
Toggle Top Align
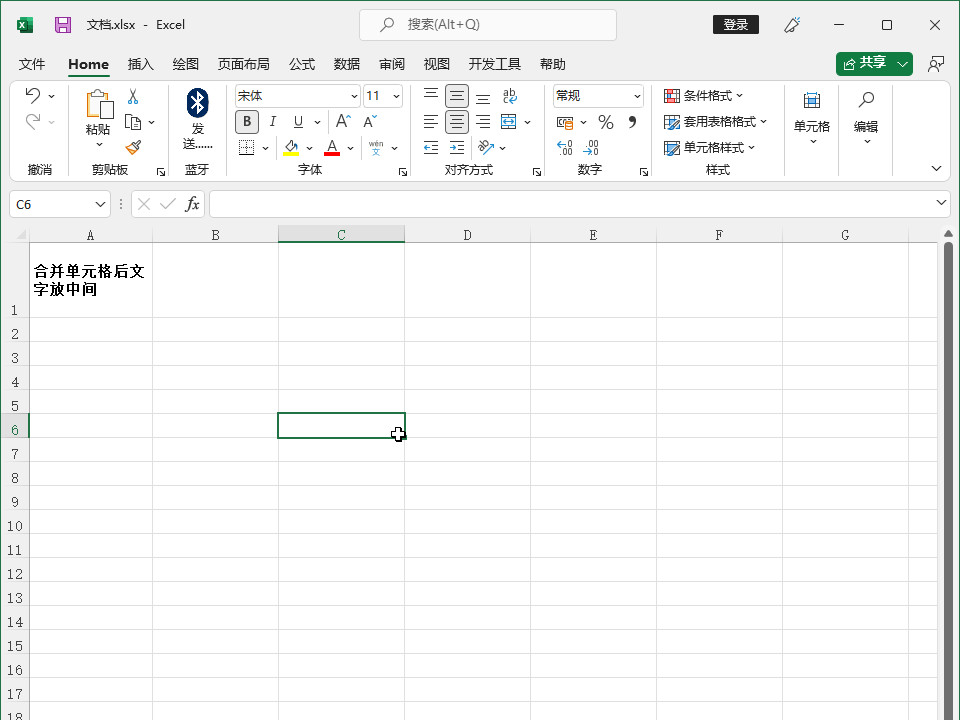tap(431, 96)
